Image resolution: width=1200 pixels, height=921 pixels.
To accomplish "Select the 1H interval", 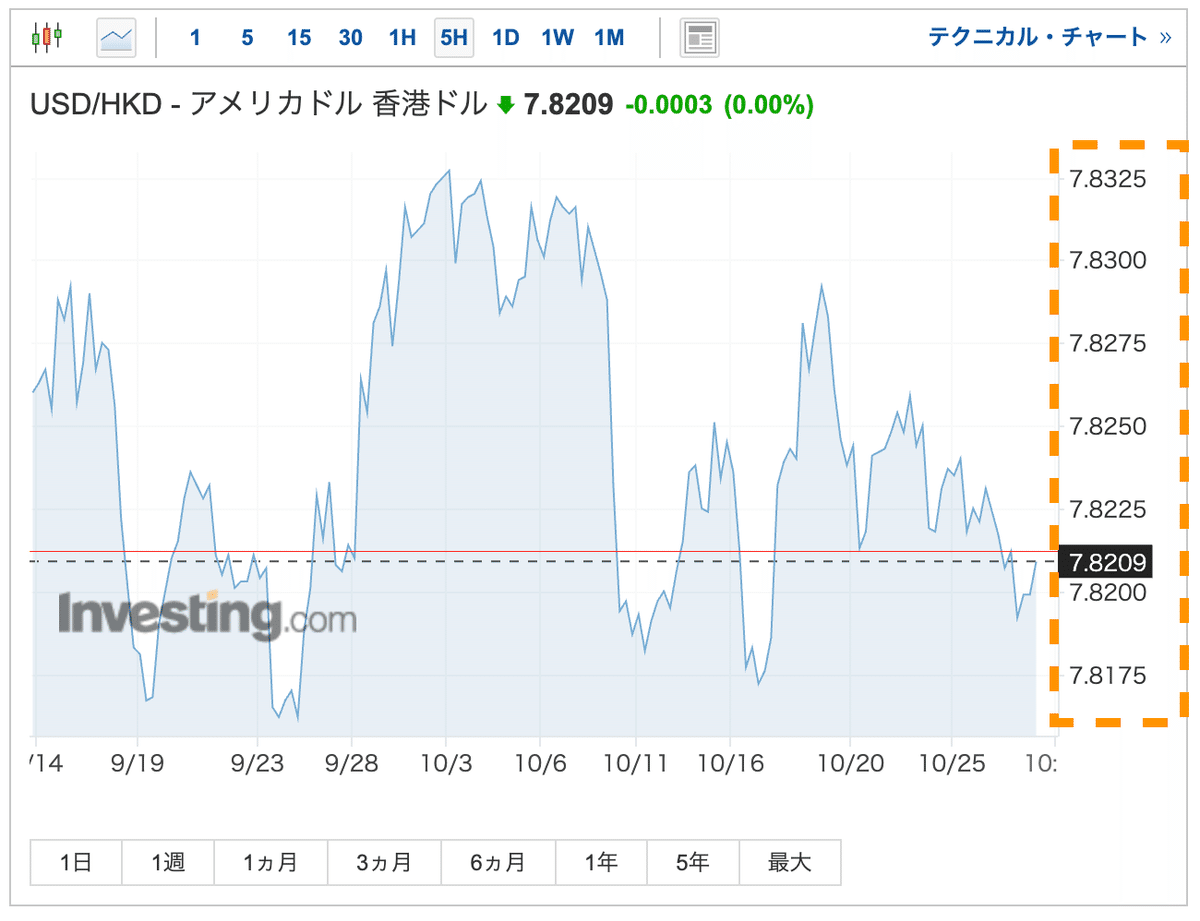I will (402, 38).
